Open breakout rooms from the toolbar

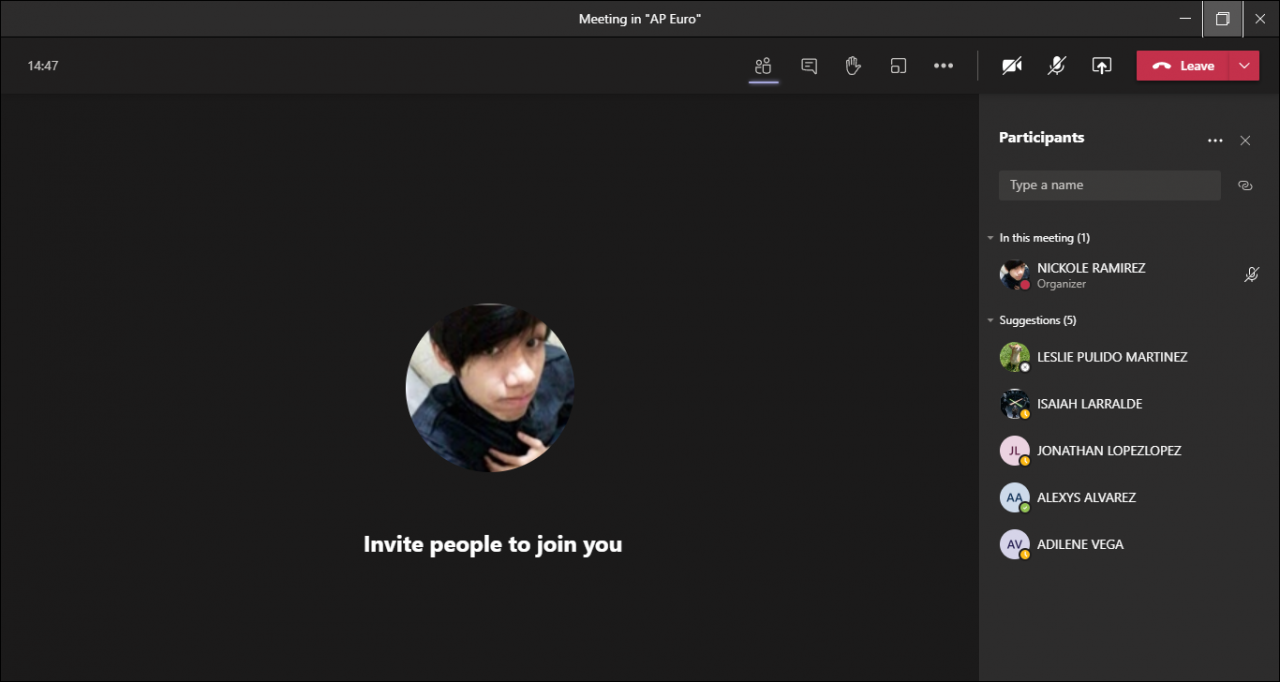click(898, 66)
